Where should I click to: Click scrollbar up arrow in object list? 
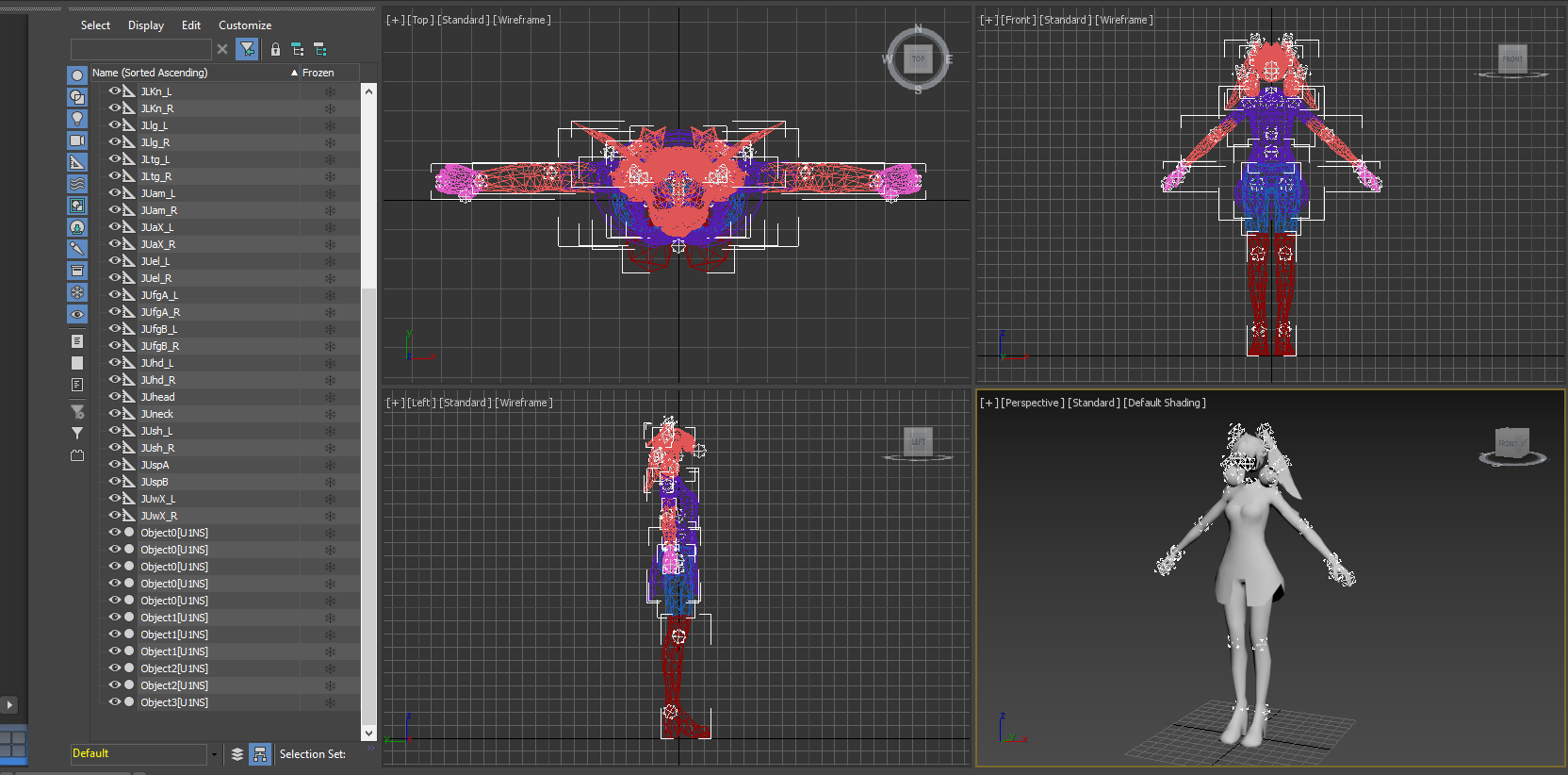pos(368,91)
